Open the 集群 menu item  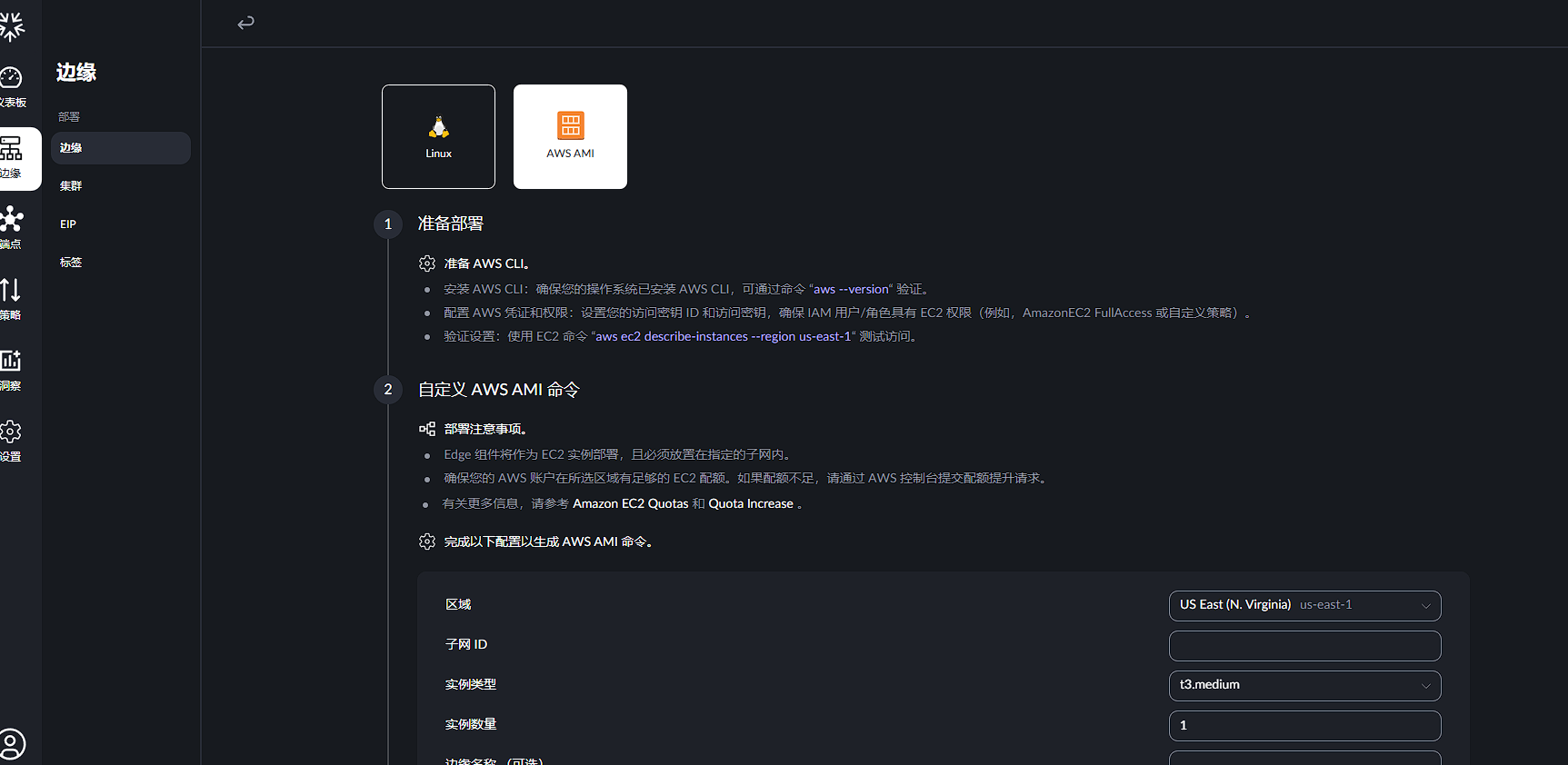[x=71, y=186]
